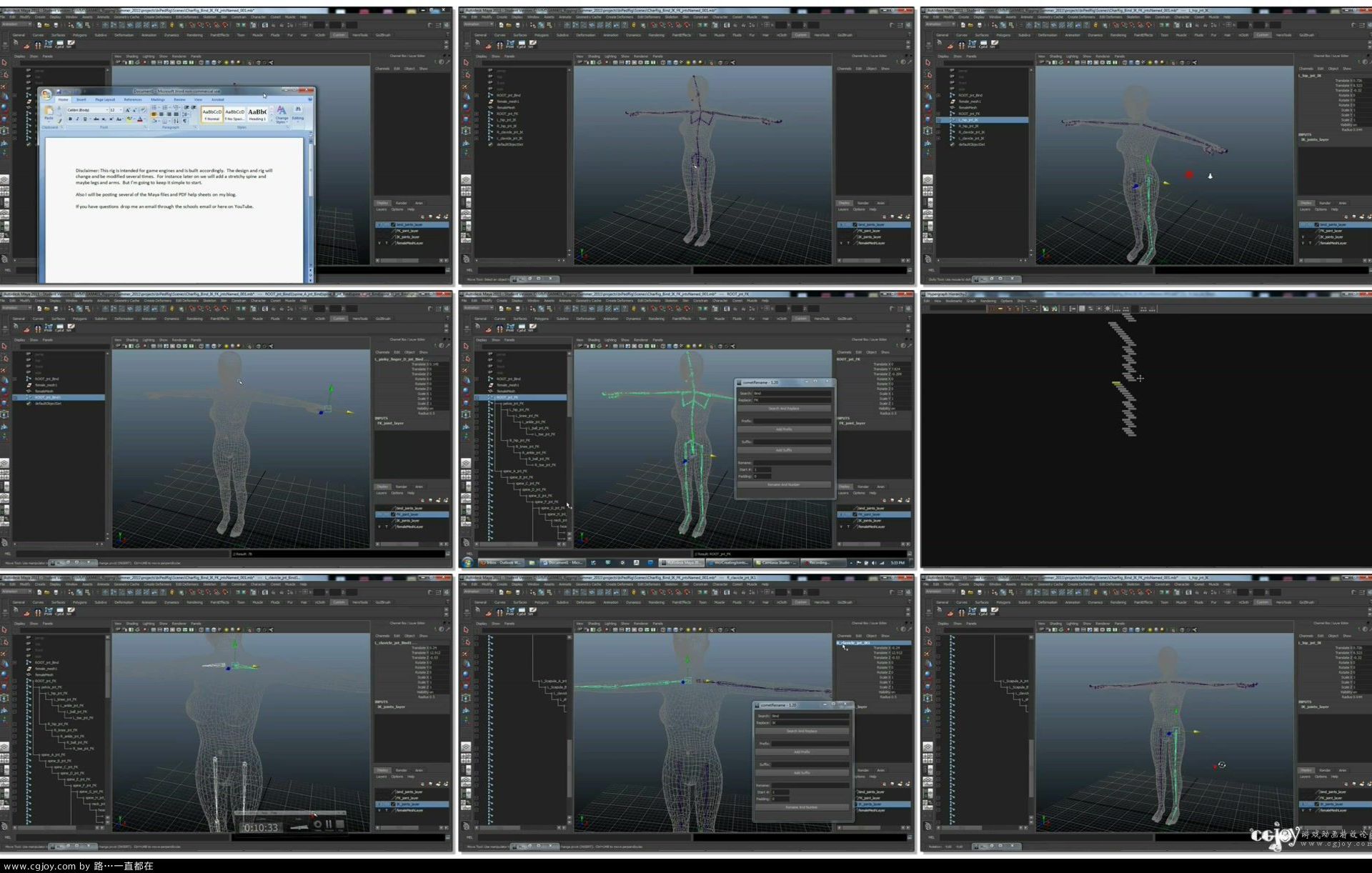
Task: Click the Word font color red A swatch
Action: click(139, 119)
